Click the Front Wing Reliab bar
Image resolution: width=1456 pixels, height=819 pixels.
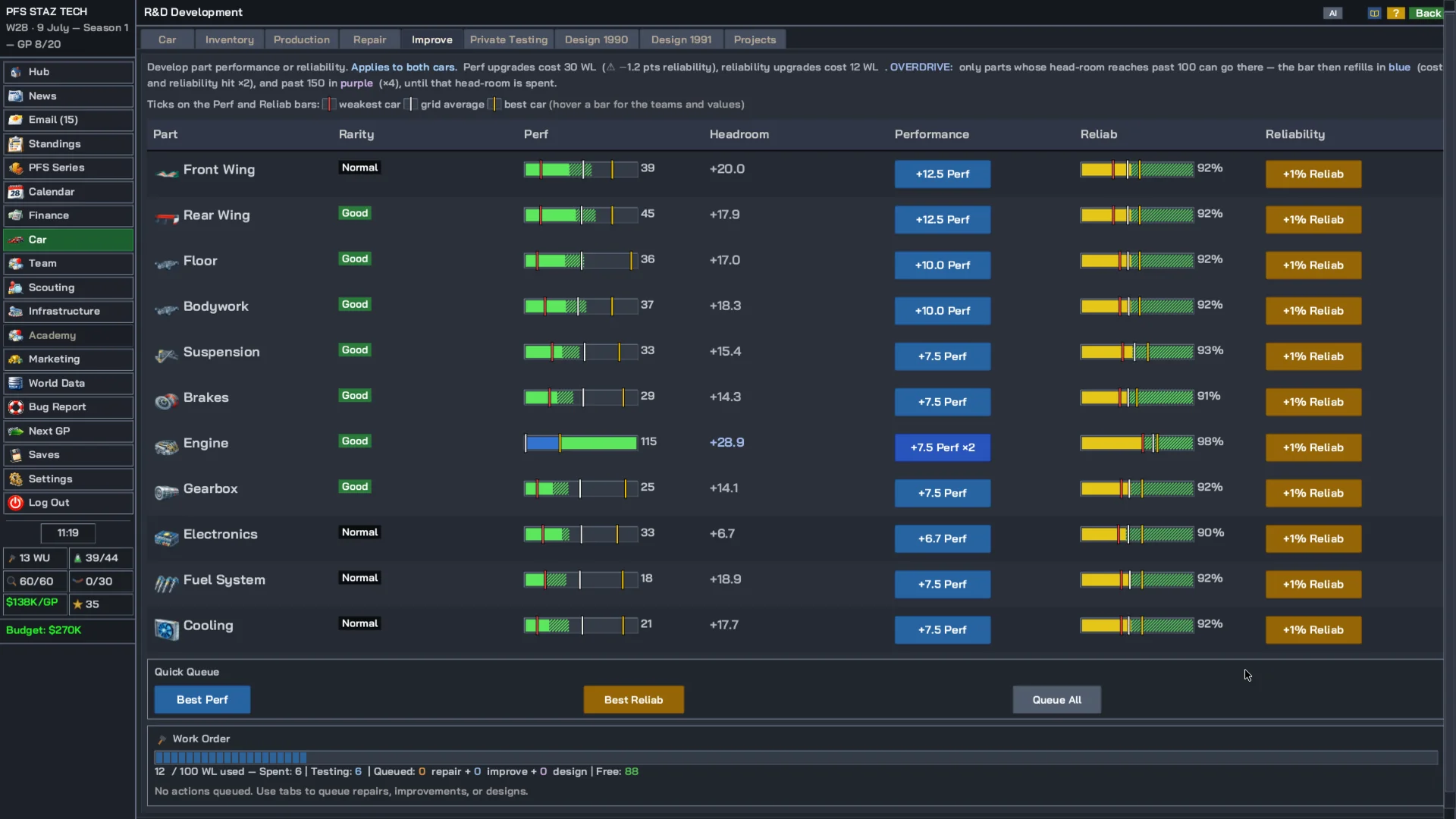coord(1137,170)
